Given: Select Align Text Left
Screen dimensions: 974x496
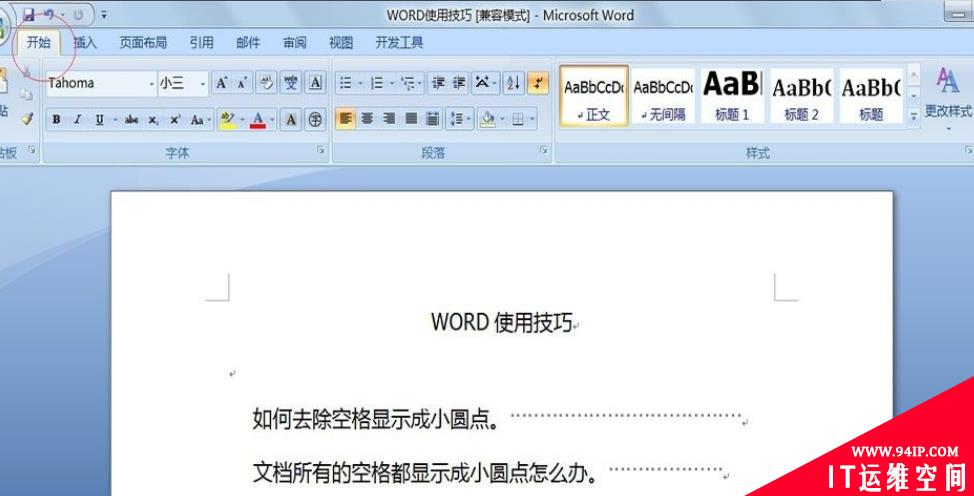Looking at the screenshot, I should [346, 119].
